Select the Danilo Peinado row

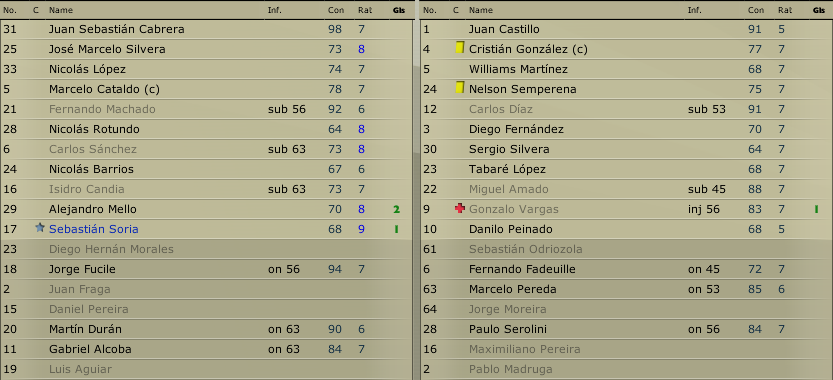tap(627, 229)
